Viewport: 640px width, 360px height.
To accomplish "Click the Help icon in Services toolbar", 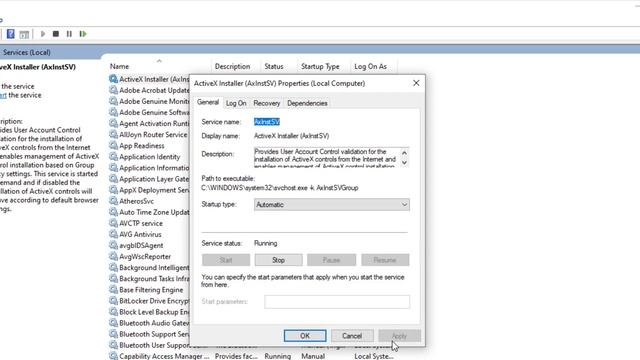I will (11, 34).
